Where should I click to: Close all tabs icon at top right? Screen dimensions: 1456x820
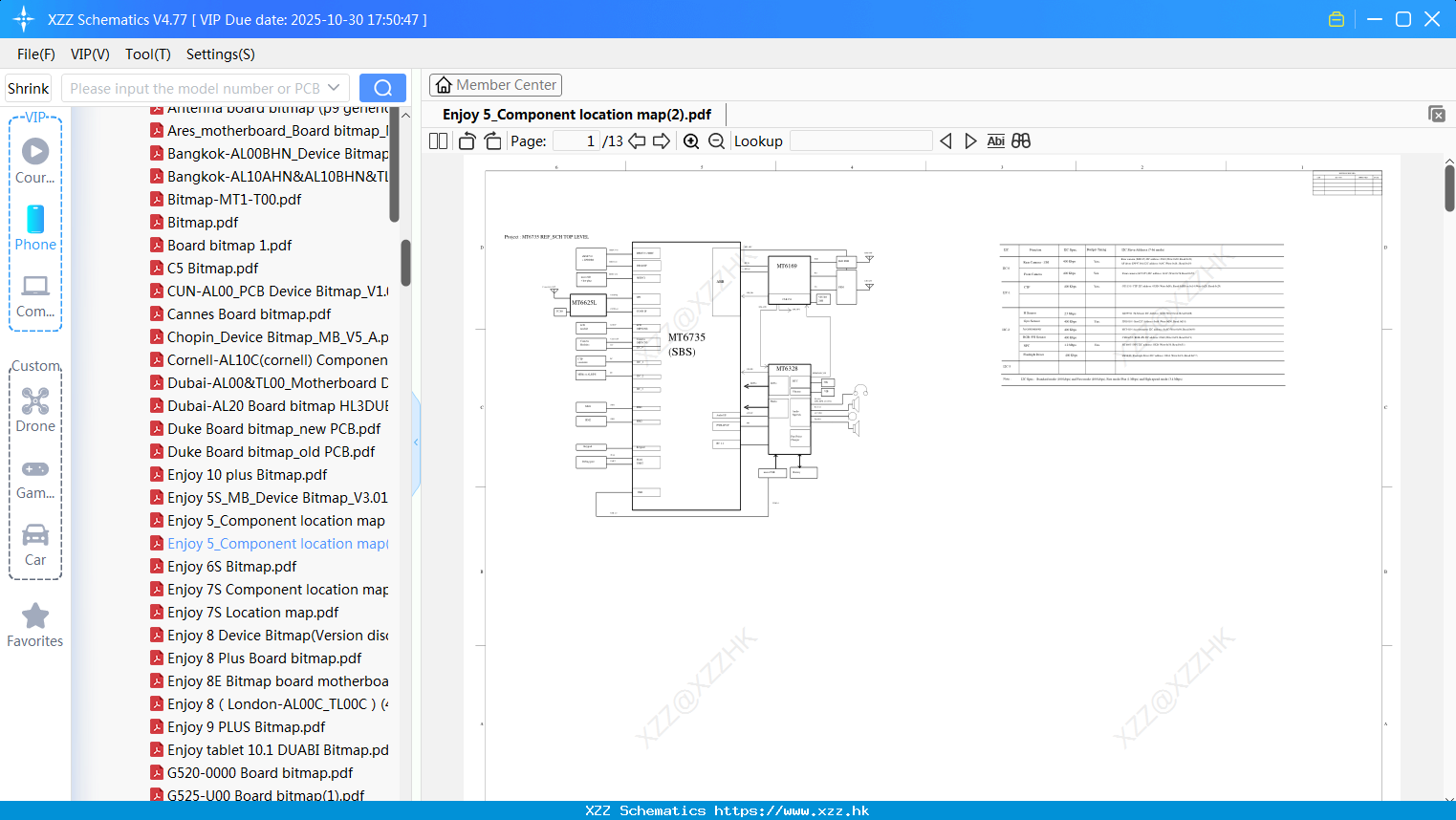(1436, 114)
